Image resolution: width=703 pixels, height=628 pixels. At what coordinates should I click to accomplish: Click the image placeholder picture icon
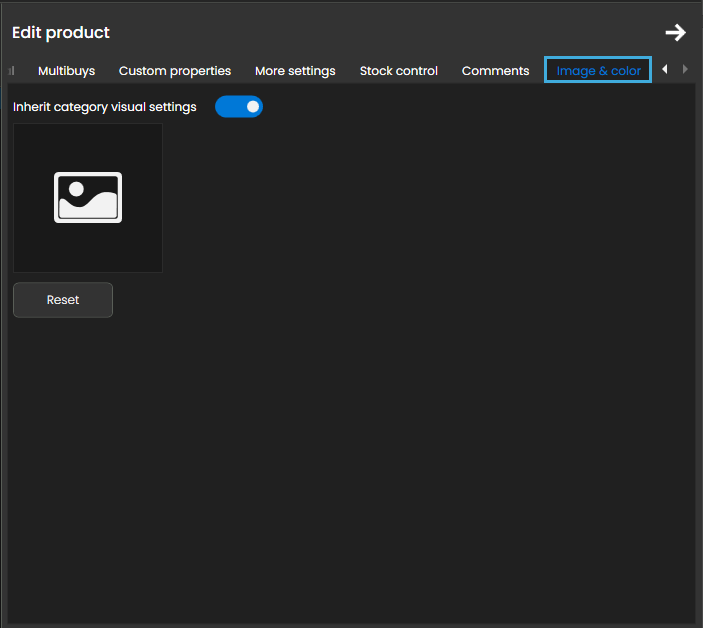(x=88, y=197)
